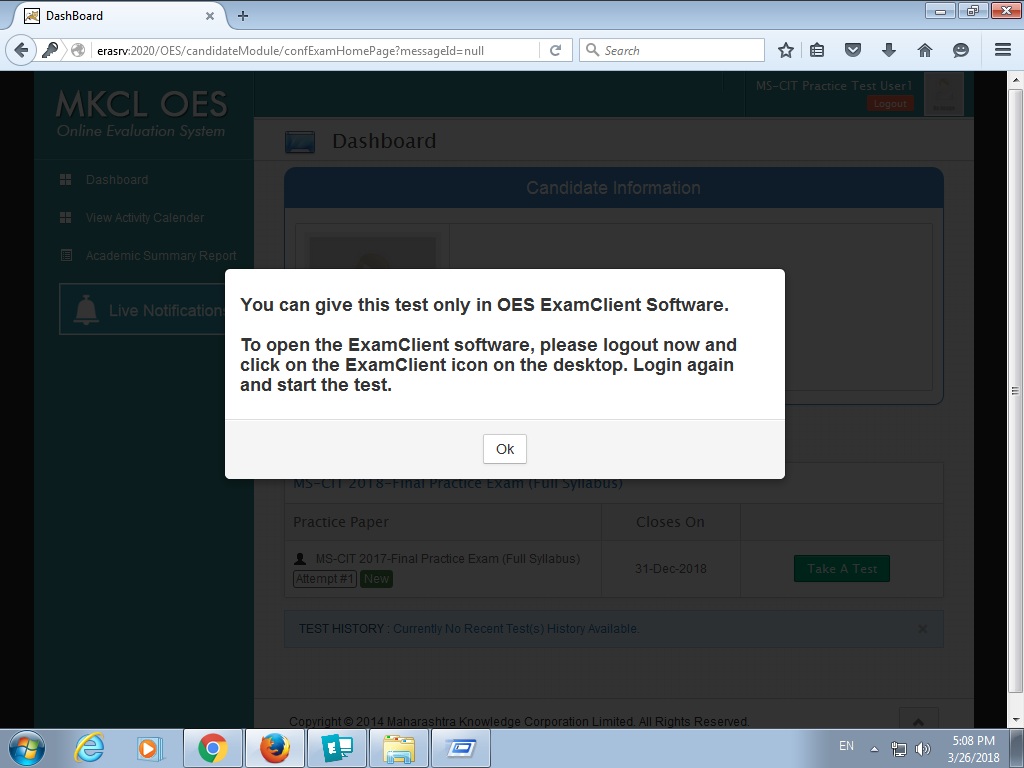Click the MKCL OES logo

(x=142, y=114)
